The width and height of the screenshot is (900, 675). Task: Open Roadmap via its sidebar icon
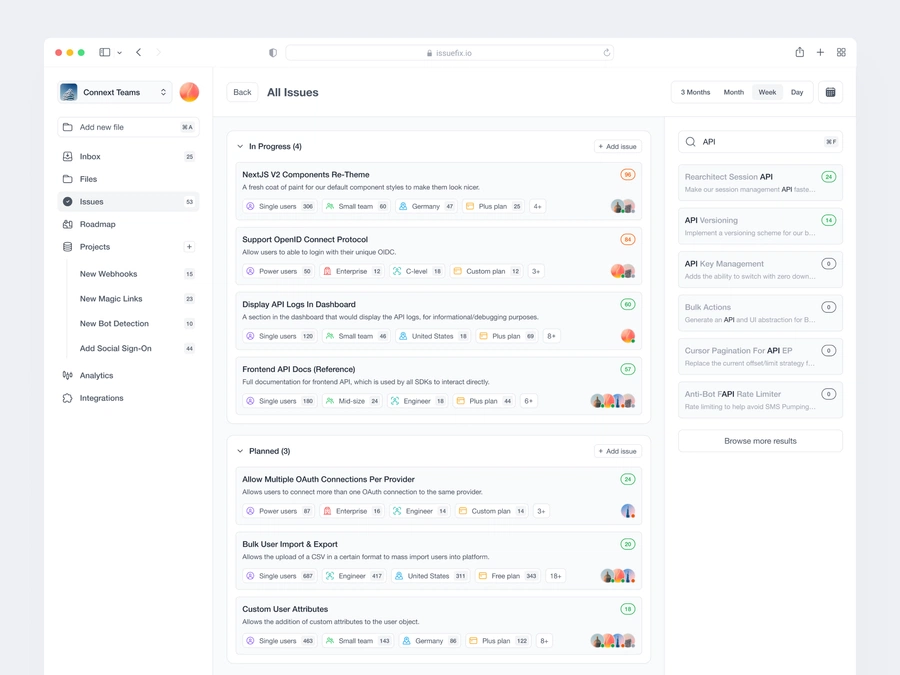click(x=68, y=224)
